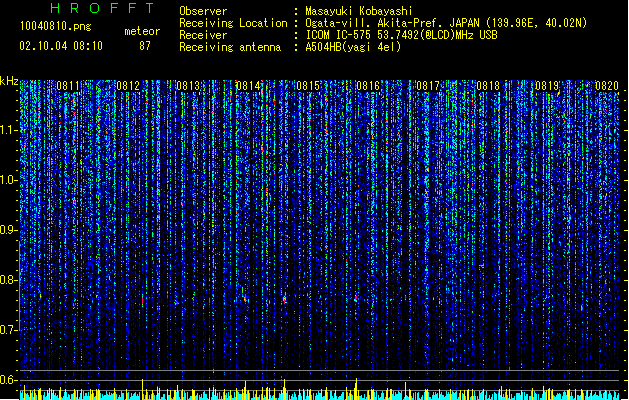Image resolution: width=629 pixels, height=400 pixels.
Task: Click the meteor echo between 0813 and 0814
Action: (x=246, y=298)
